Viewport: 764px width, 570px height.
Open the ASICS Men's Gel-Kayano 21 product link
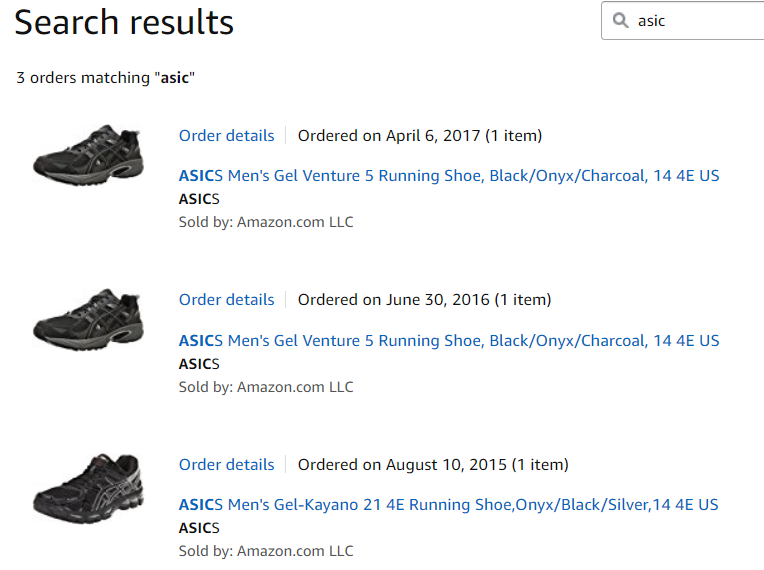pyautogui.click(x=448, y=505)
